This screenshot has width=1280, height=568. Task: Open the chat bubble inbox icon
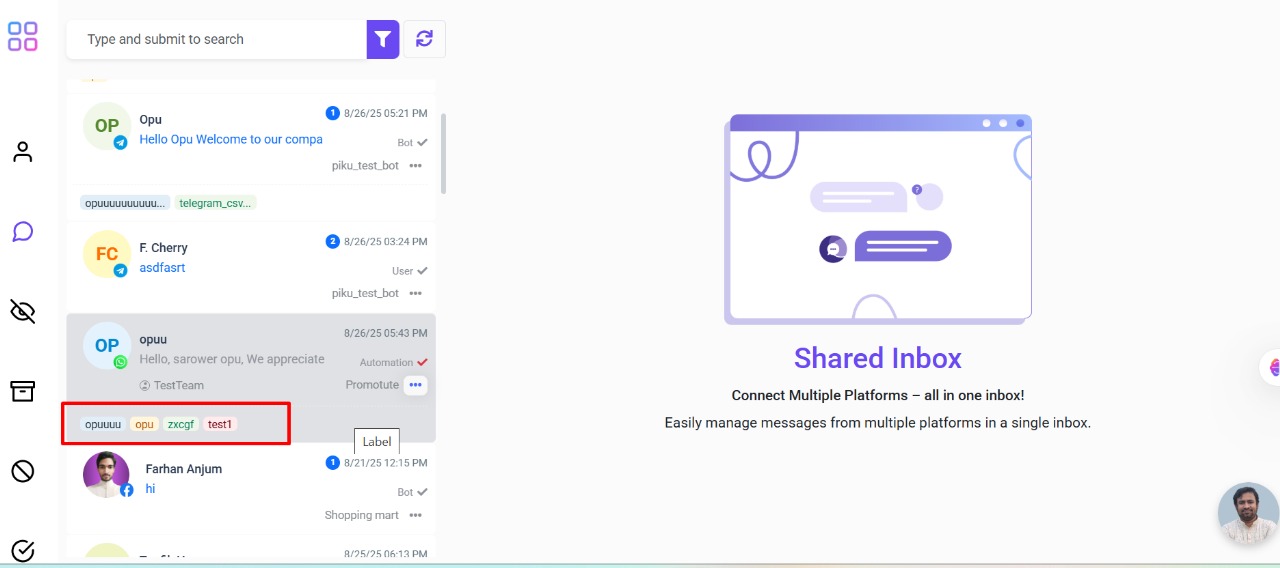[22, 232]
